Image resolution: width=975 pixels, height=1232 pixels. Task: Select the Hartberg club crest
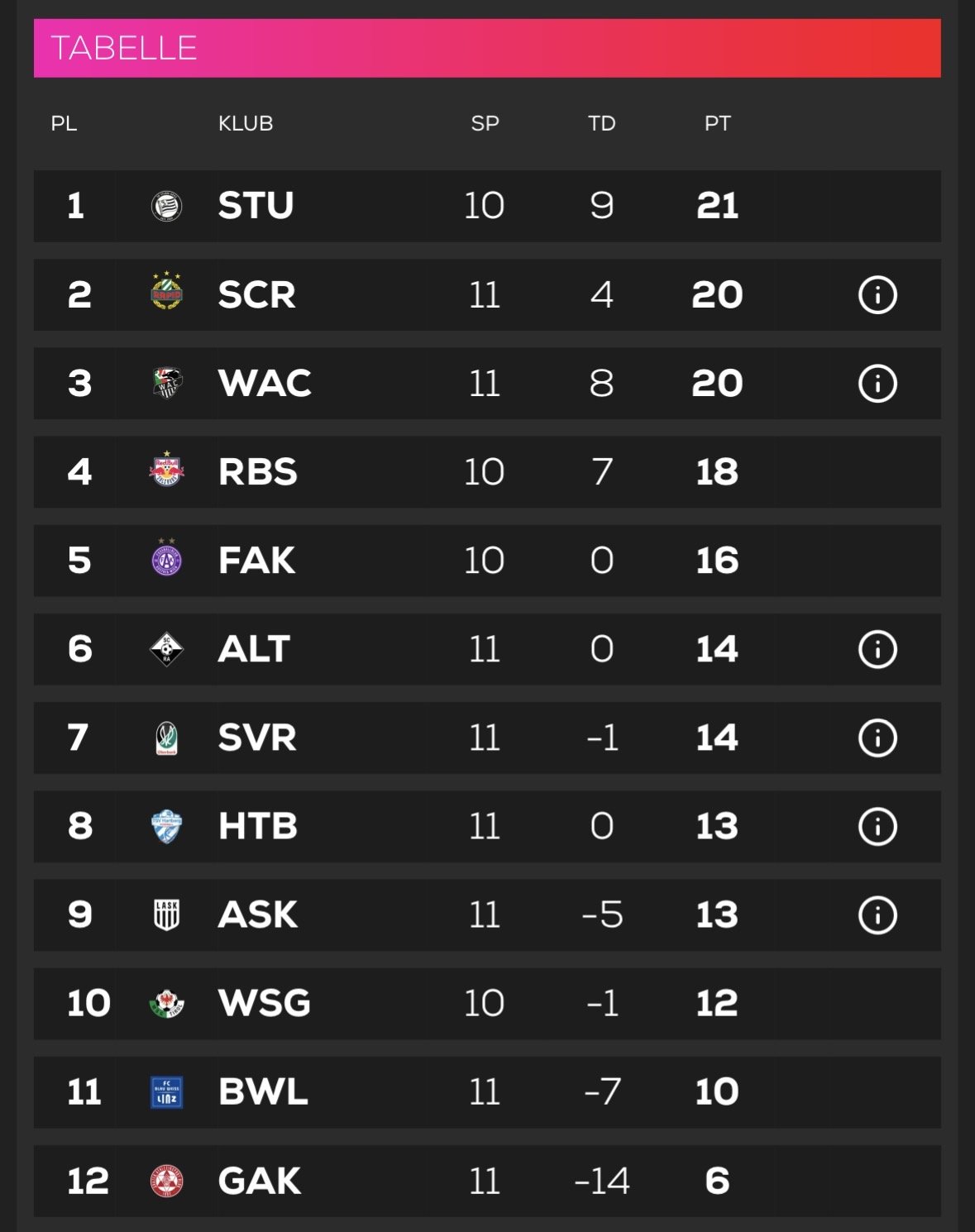pos(166,826)
